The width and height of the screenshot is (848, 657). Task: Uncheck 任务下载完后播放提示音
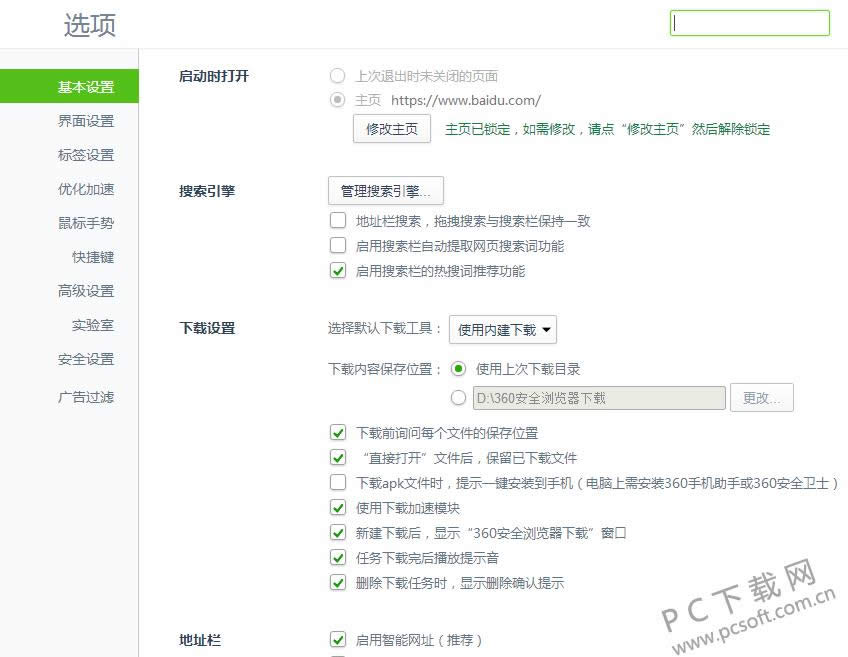338,558
